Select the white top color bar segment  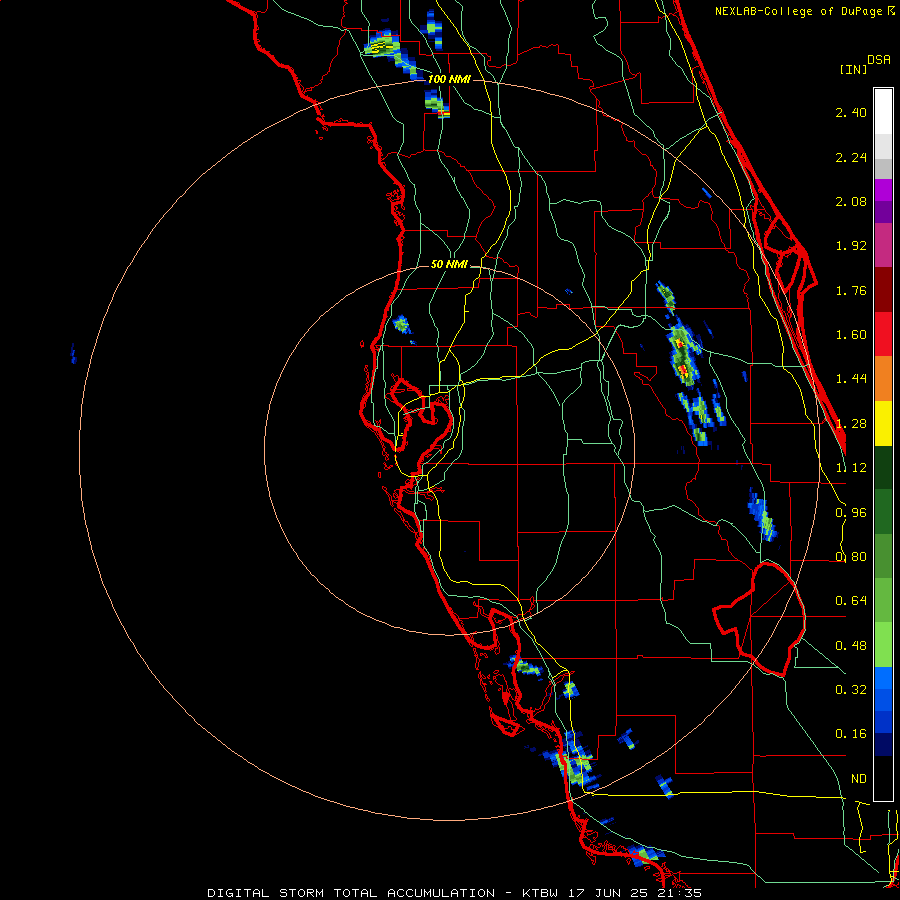[x=883, y=111]
